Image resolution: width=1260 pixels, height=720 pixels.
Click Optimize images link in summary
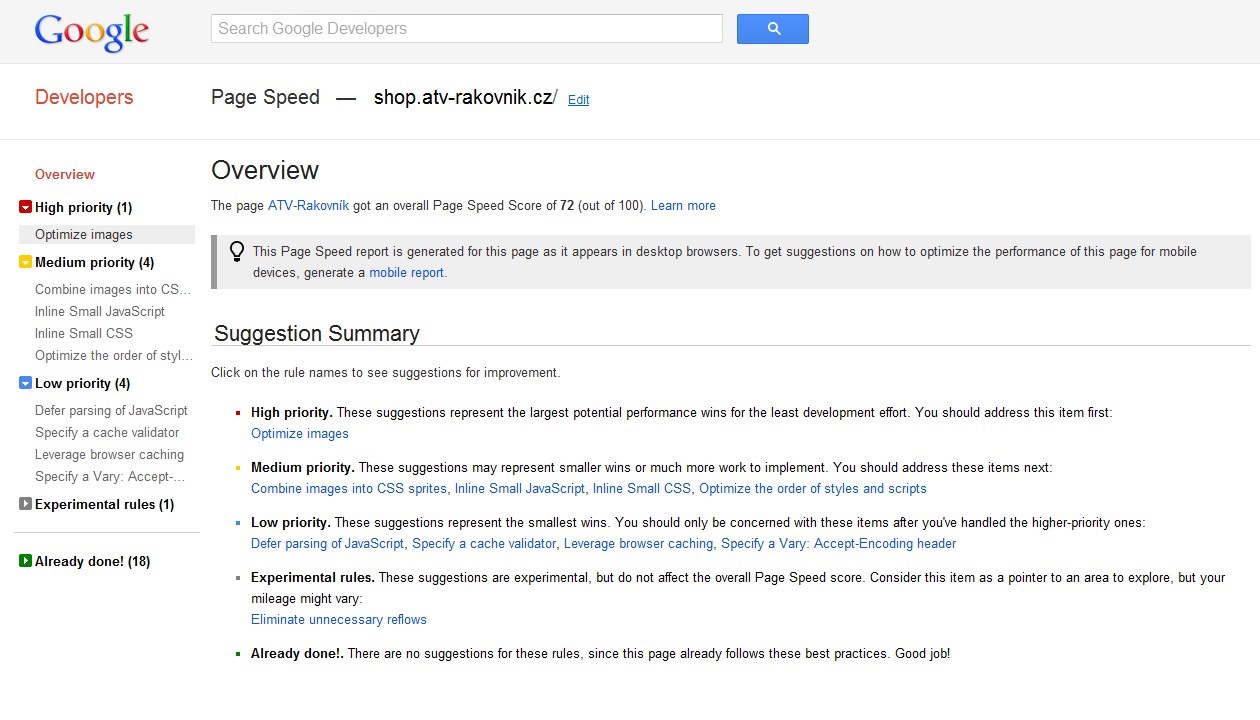pyautogui.click(x=300, y=433)
